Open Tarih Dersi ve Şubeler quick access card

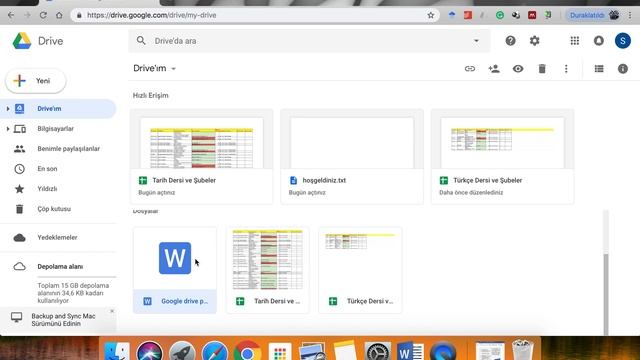click(202, 156)
